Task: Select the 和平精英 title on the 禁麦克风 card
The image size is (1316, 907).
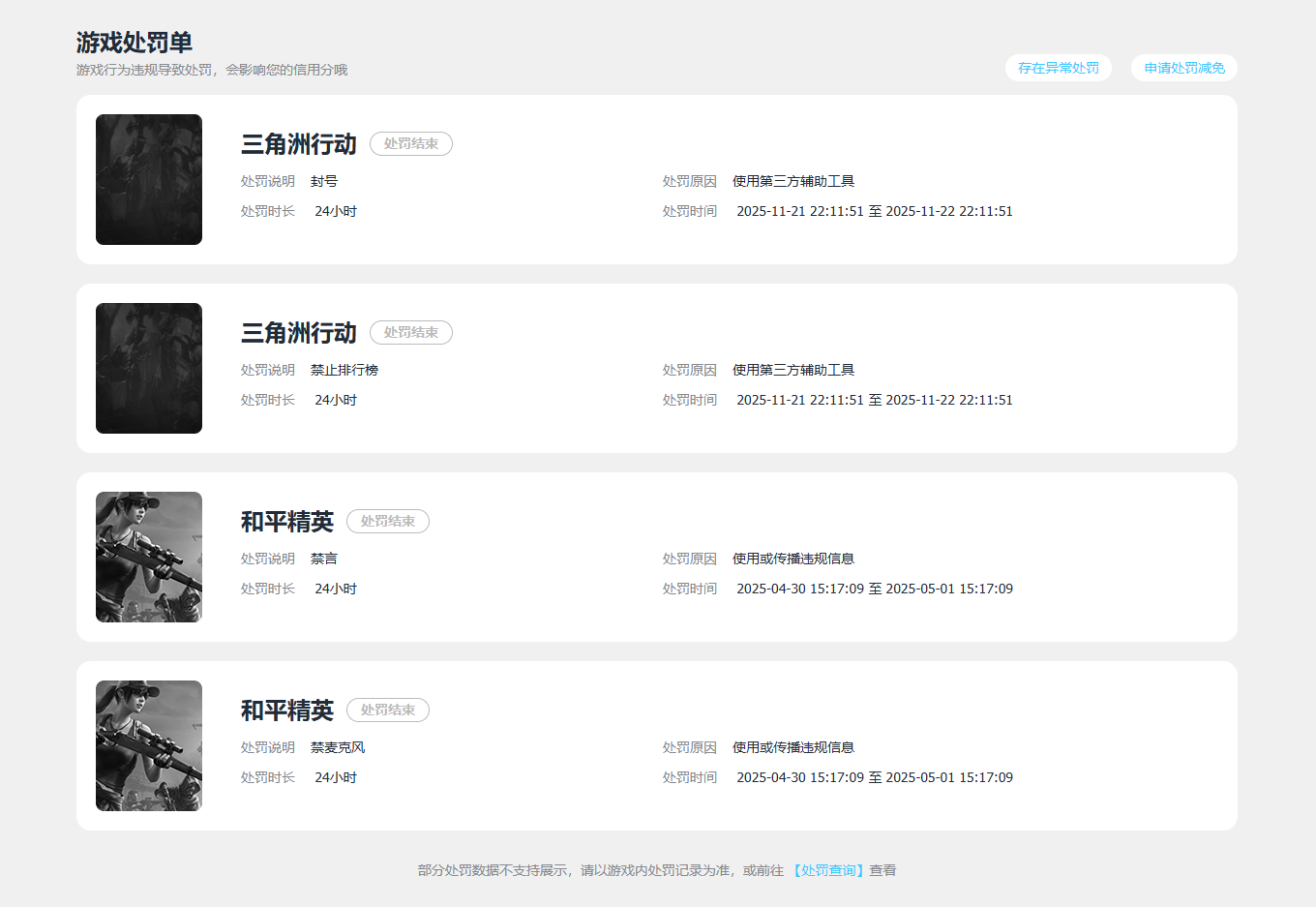Action: (x=287, y=710)
